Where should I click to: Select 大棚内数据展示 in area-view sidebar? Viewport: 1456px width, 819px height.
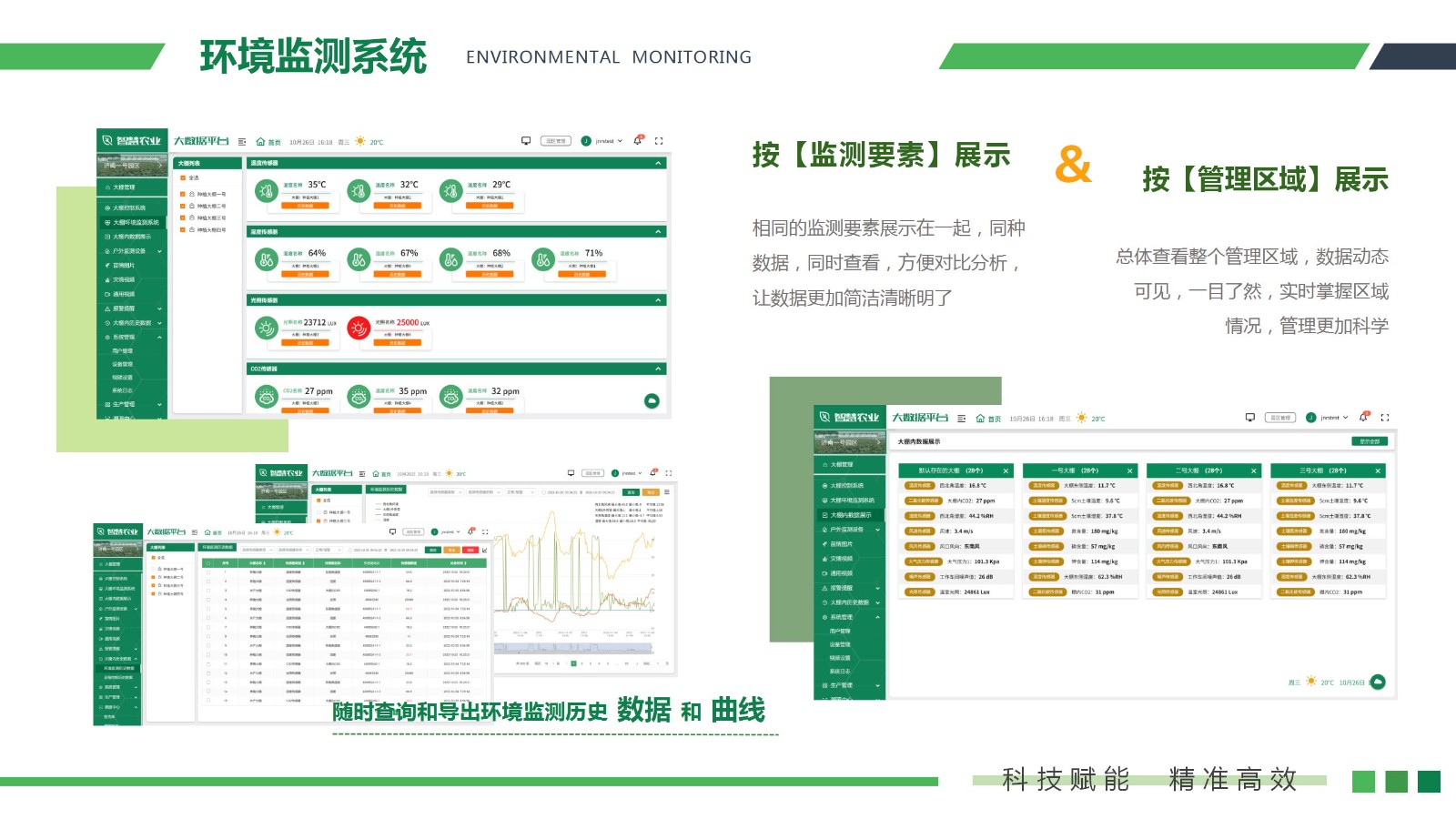(850, 515)
